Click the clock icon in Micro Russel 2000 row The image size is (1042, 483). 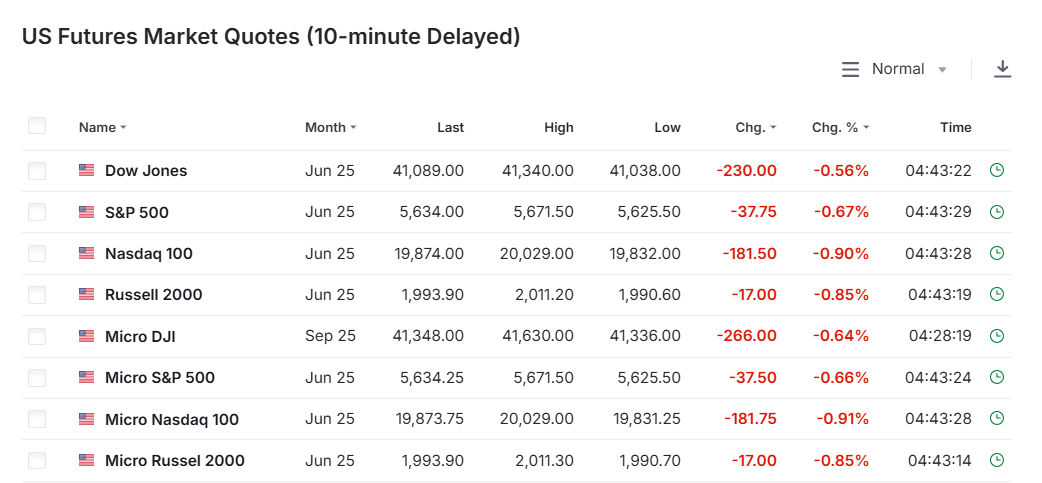coord(996,461)
